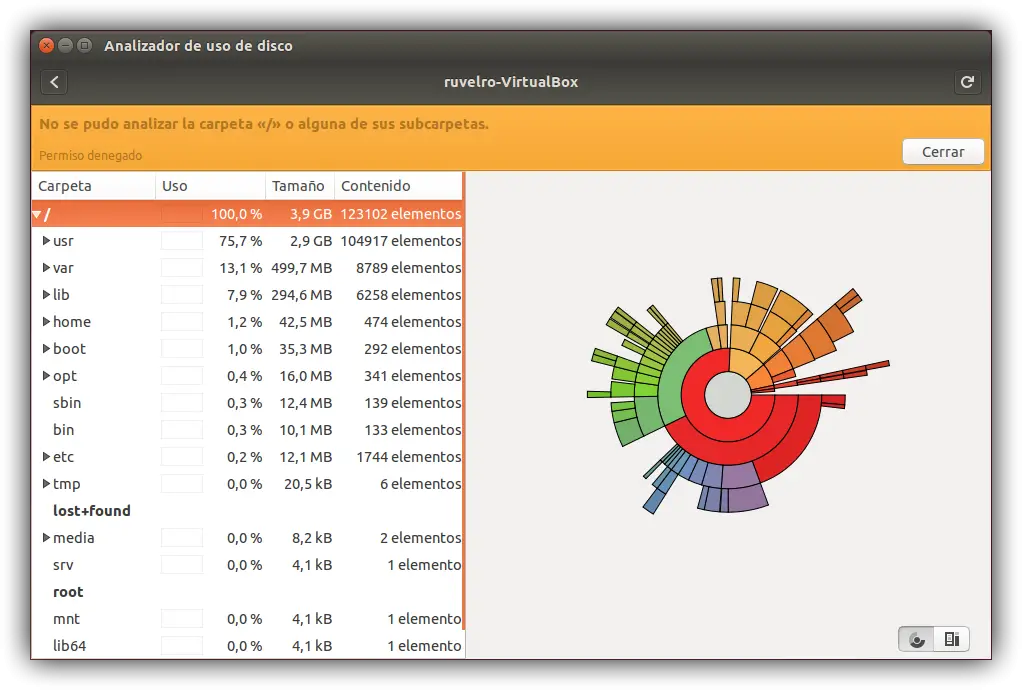Click '341 elementos' in opt row

413,376
